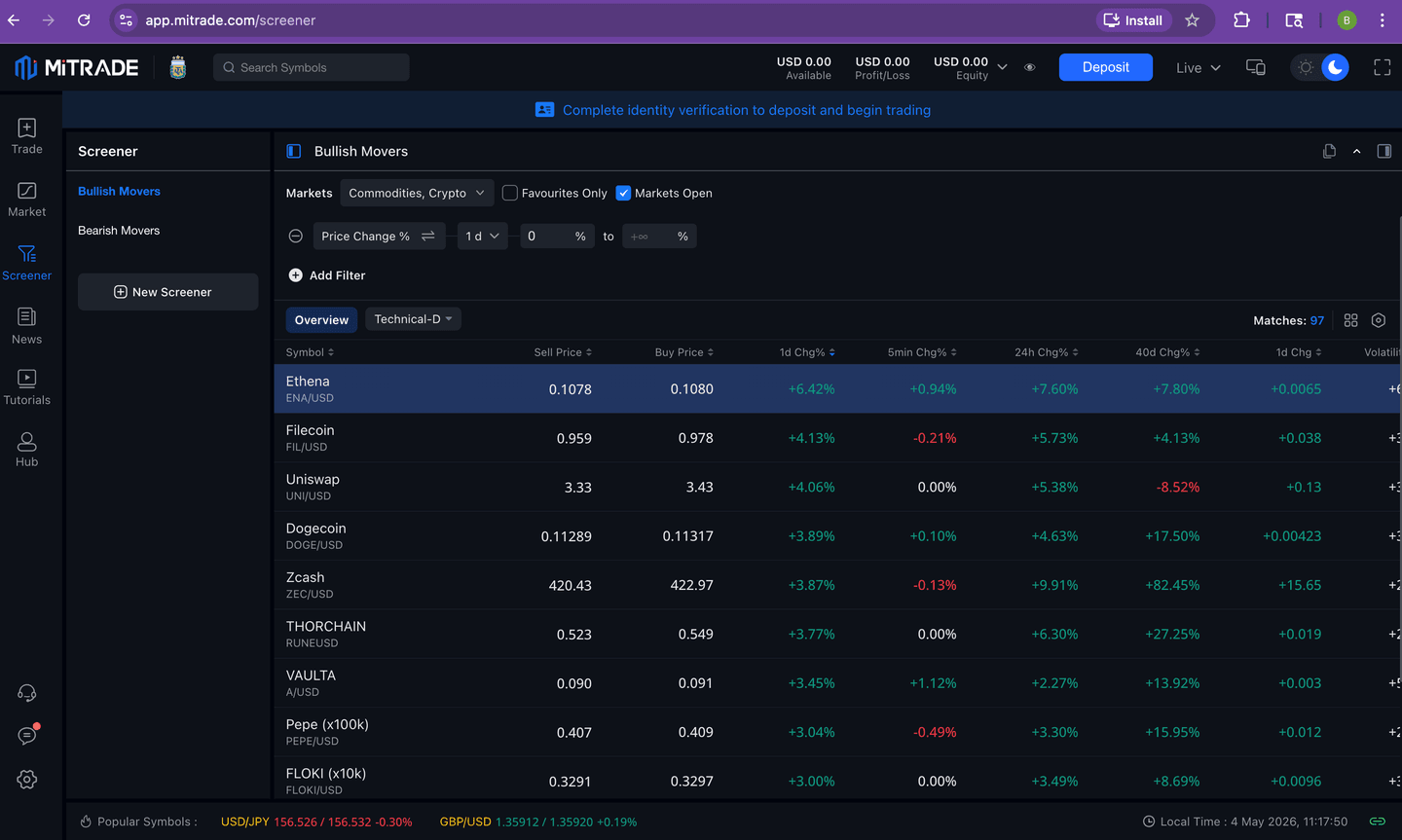Open the Trade sidebar icon
This screenshot has width=1402, height=840.
point(27,136)
